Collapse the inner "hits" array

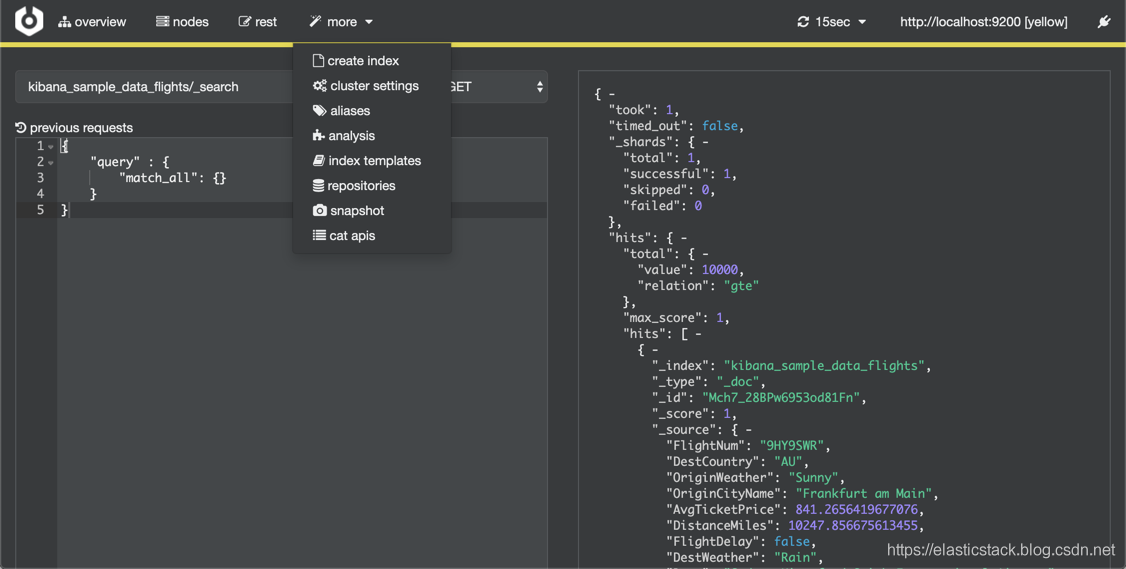point(698,333)
